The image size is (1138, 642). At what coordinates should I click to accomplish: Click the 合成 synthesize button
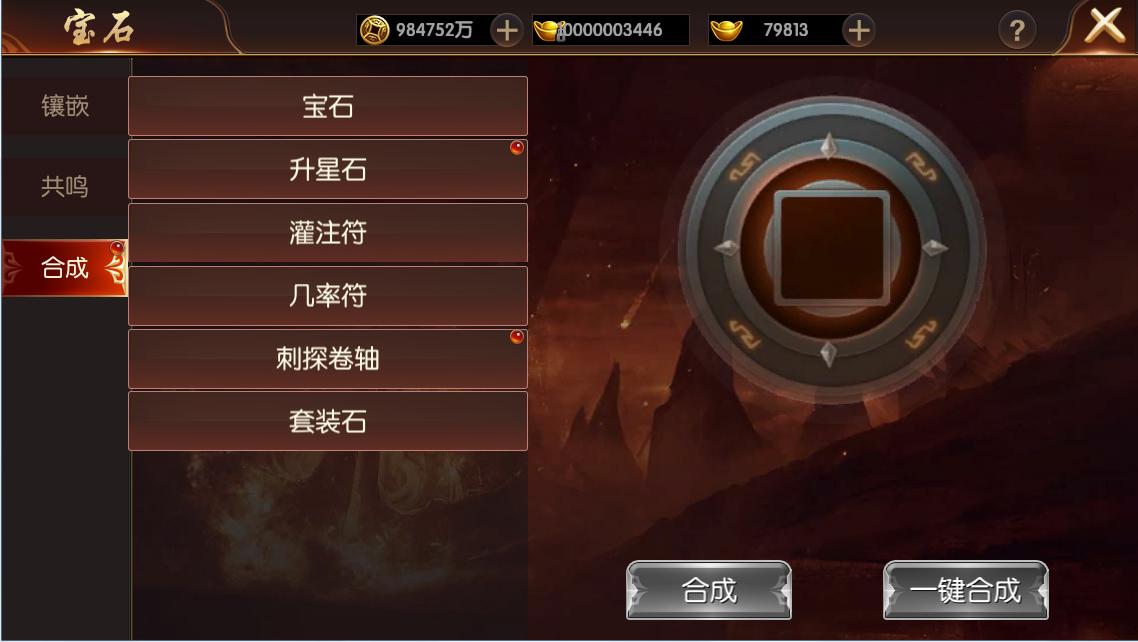coord(709,590)
